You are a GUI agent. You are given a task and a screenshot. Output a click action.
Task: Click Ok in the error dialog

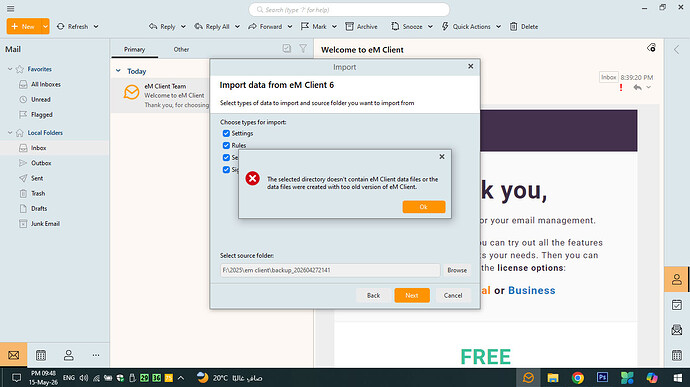(424, 207)
